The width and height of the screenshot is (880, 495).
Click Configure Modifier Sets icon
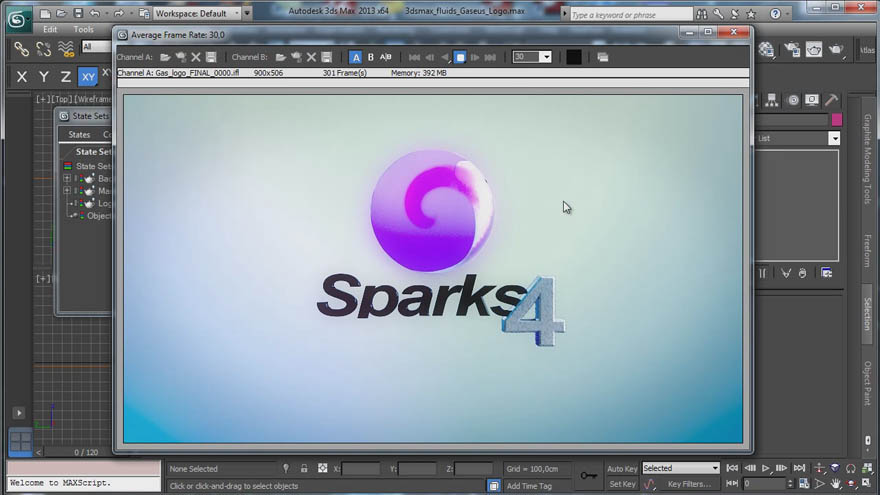(x=827, y=273)
